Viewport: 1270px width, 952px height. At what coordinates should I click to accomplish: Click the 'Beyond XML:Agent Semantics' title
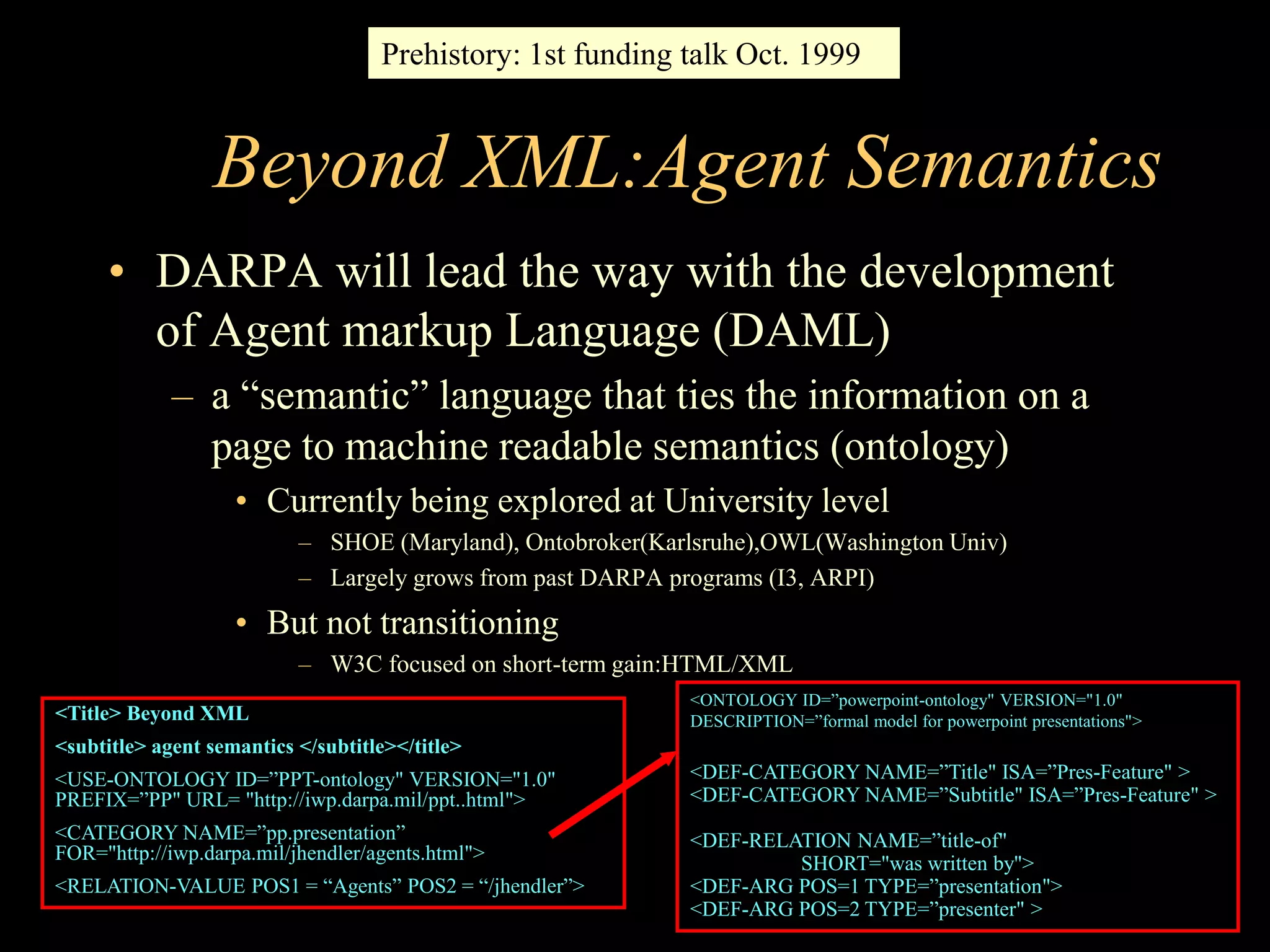pos(686,162)
